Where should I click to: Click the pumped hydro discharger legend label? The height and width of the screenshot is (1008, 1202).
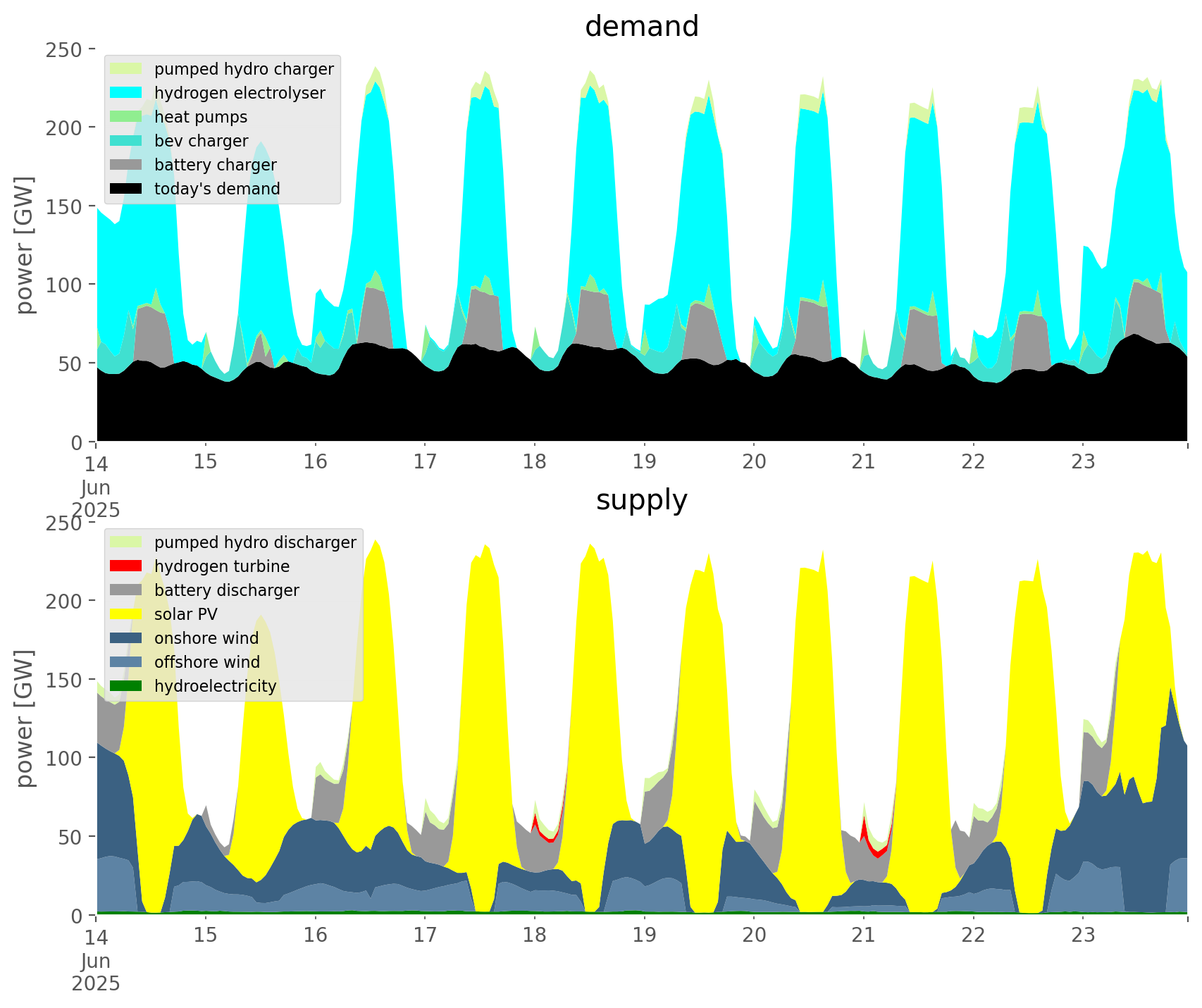(255, 542)
